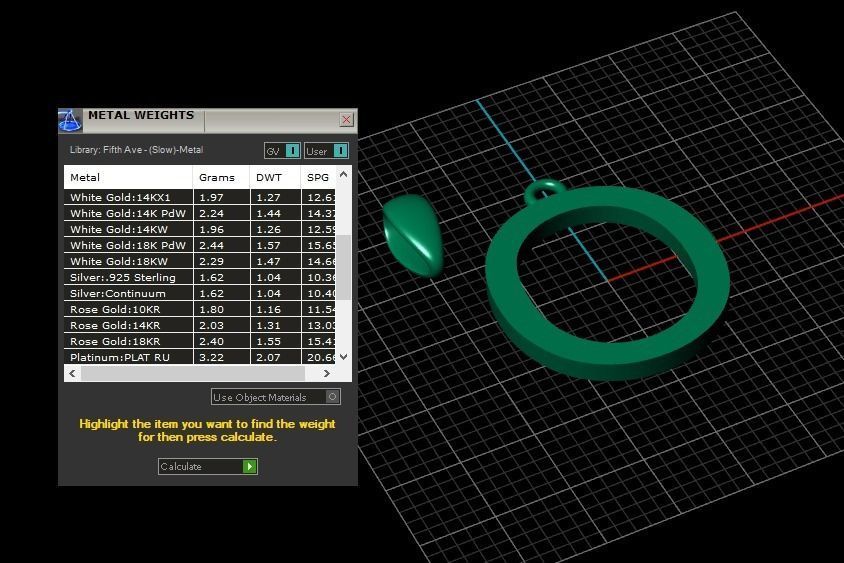This screenshot has height=563, width=844.
Task: Toggle the User library switch
Action: (326, 151)
